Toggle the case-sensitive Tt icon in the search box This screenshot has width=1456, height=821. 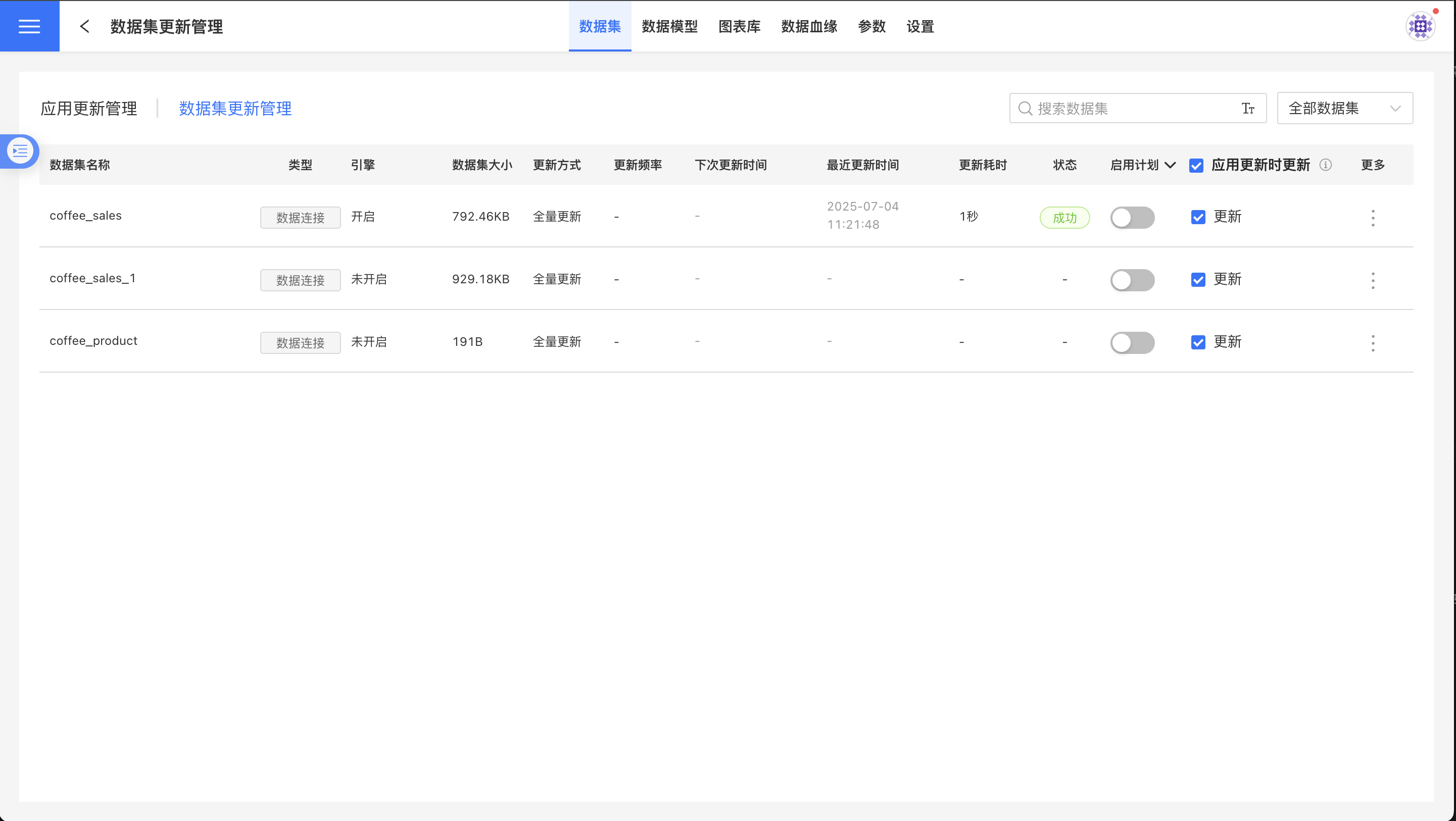click(1248, 109)
